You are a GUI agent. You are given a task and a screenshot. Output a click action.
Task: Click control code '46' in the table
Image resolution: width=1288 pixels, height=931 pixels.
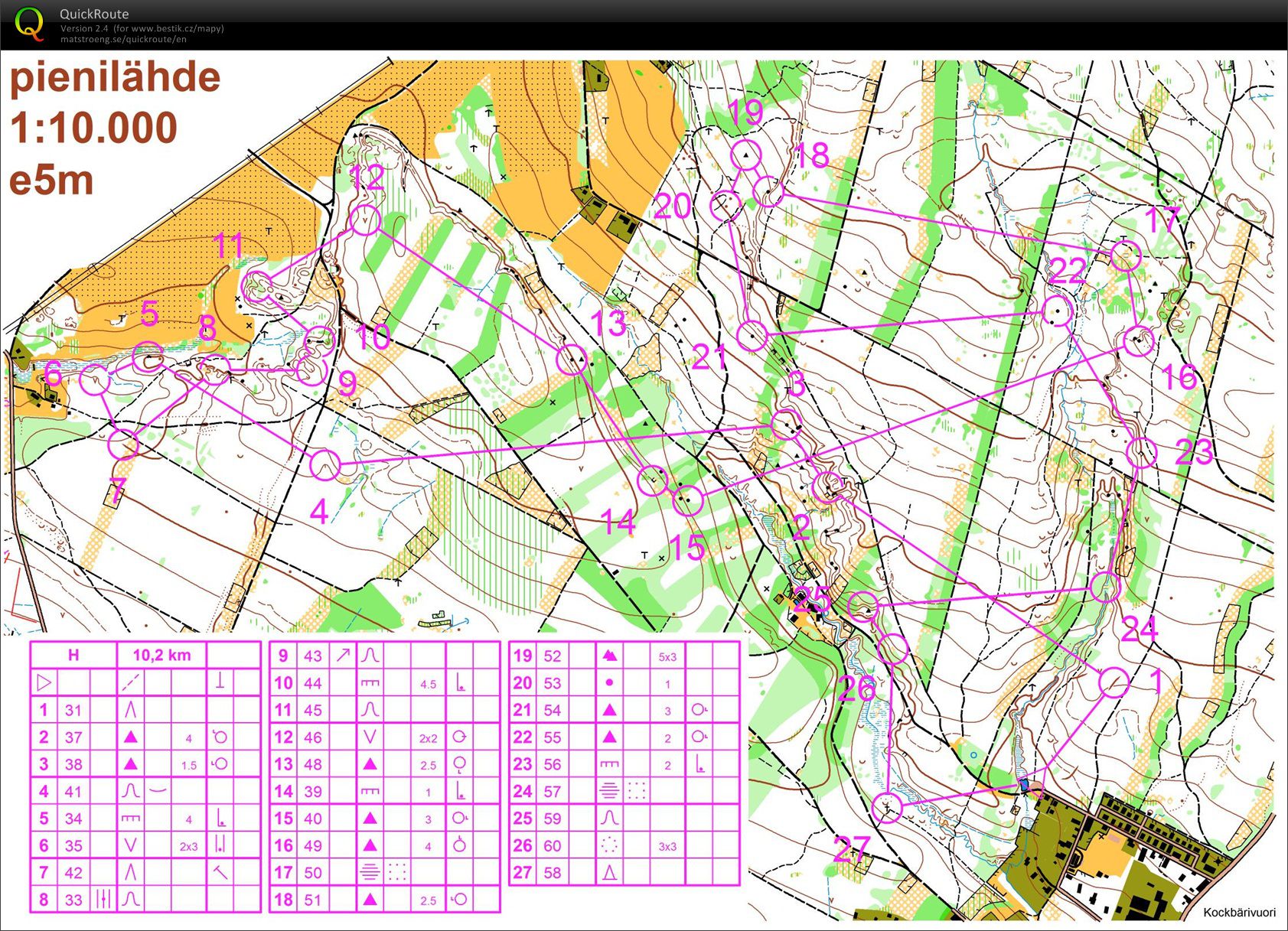[313, 737]
